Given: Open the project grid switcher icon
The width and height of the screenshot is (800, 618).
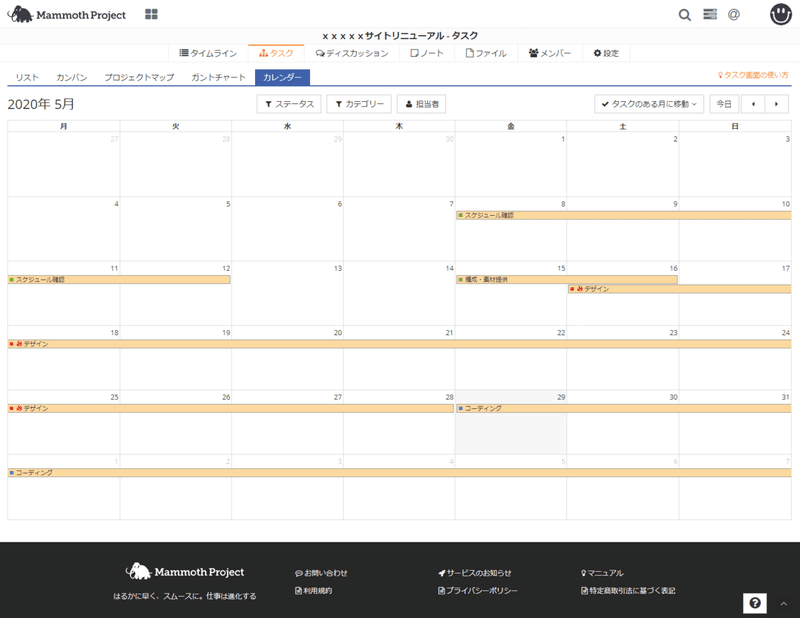Looking at the screenshot, I should pyautogui.click(x=151, y=14).
